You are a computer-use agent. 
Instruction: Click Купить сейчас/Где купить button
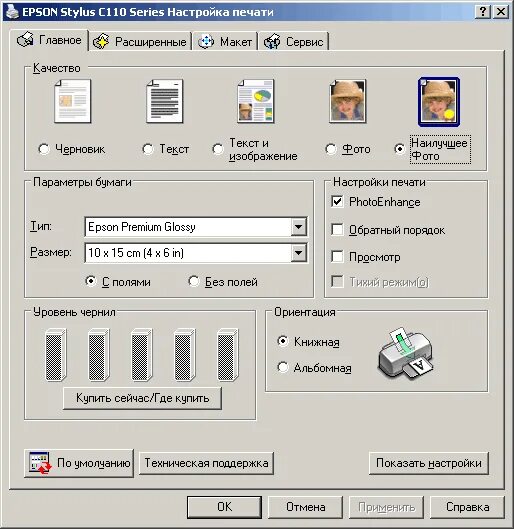[142, 398]
